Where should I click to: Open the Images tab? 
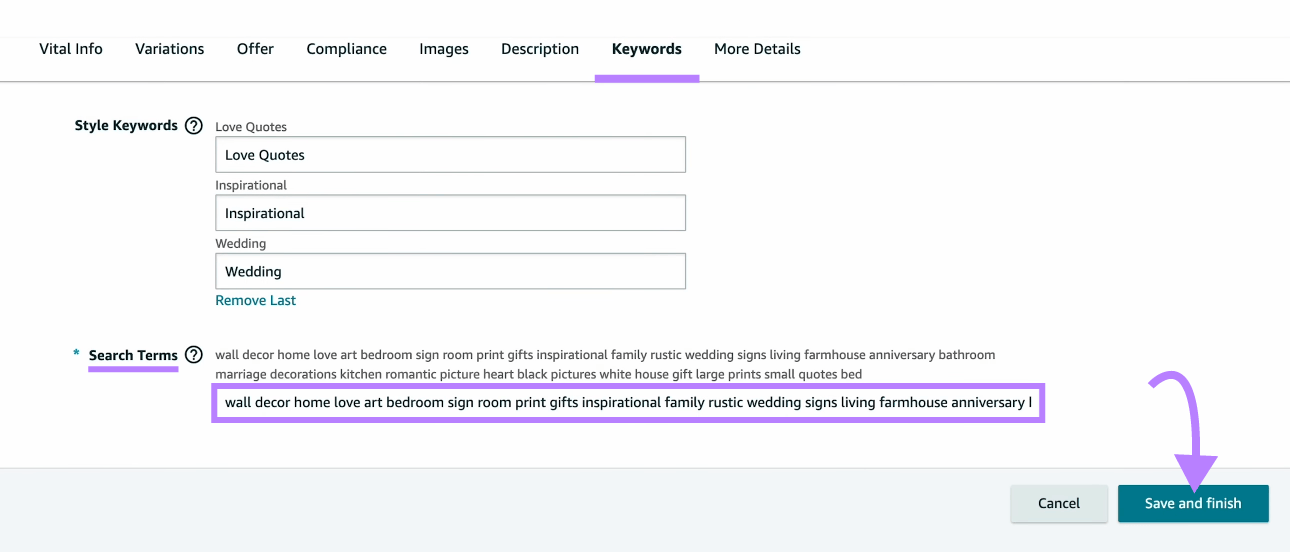[444, 49]
